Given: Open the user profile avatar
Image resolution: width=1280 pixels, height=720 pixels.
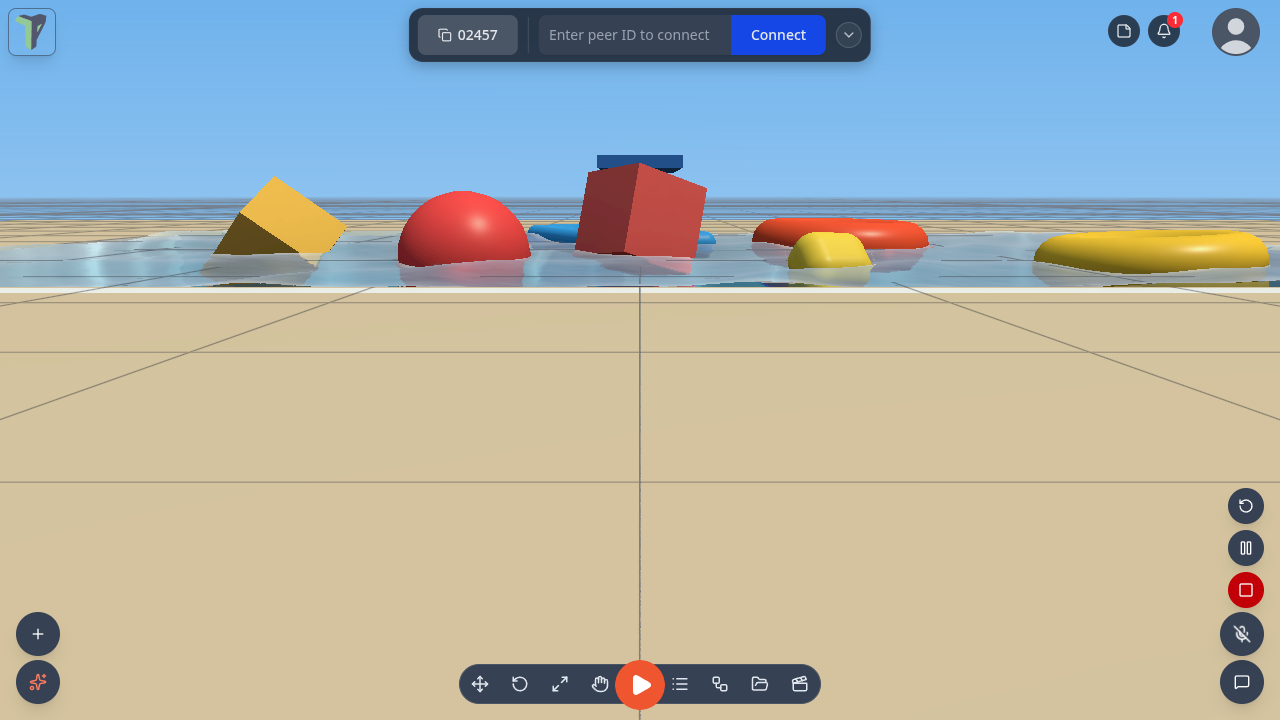Looking at the screenshot, I should 1236,32.
